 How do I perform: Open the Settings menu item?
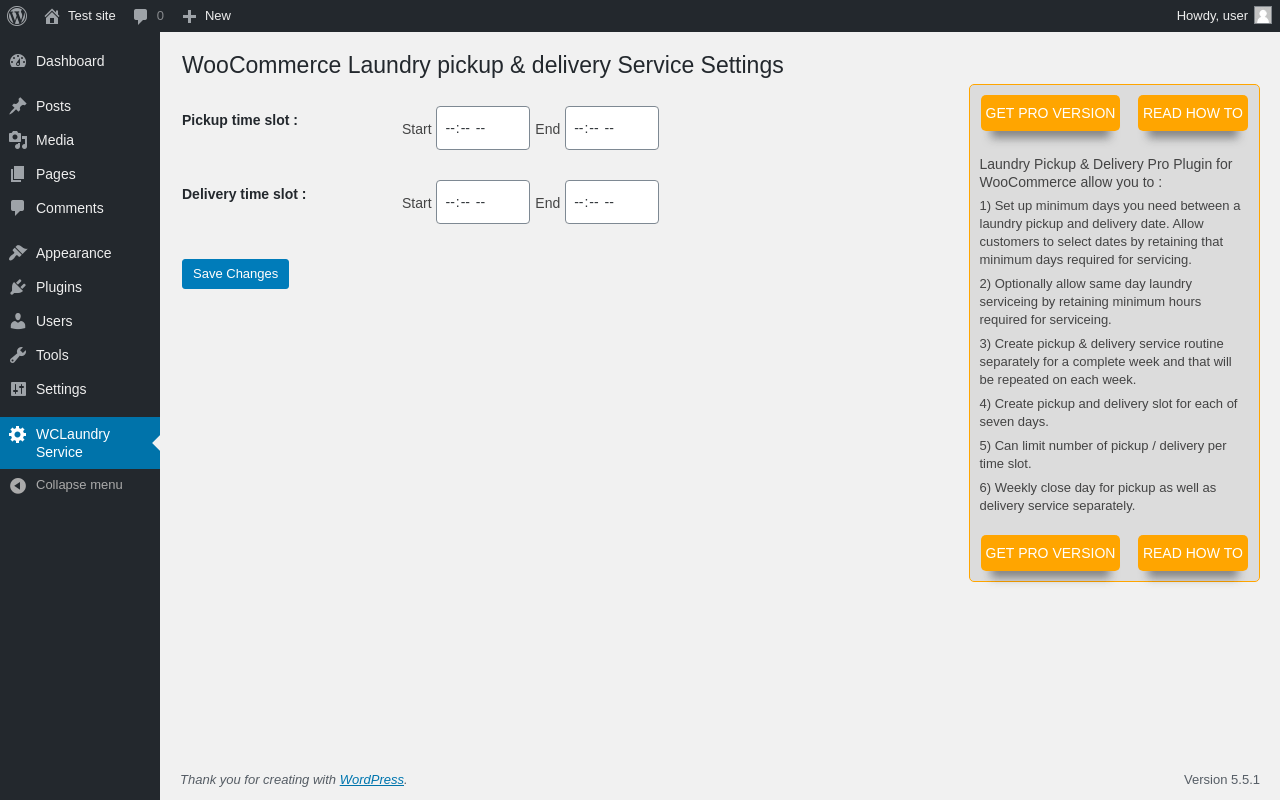click(61, 389)
